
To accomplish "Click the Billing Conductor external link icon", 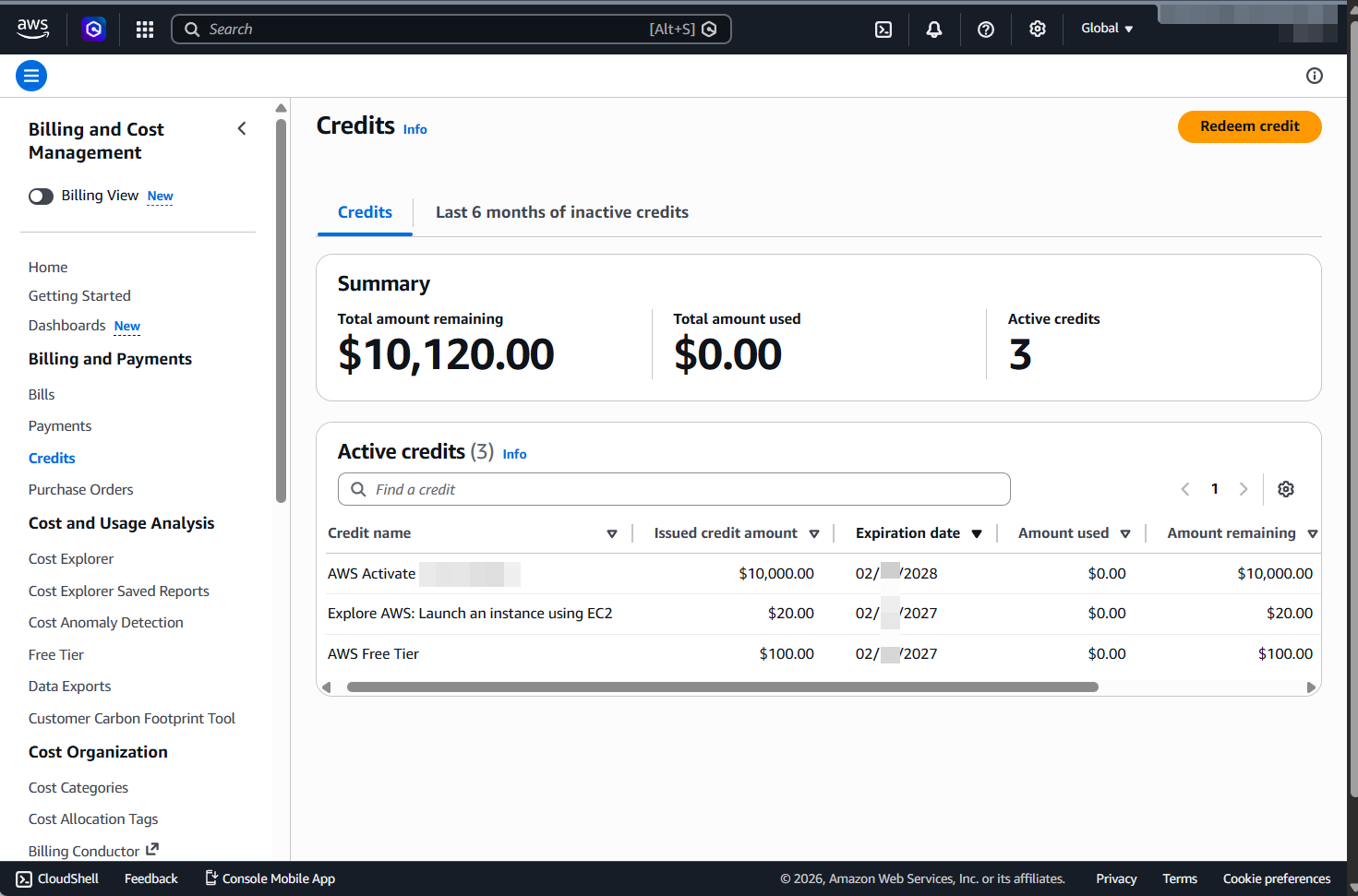I will (x=152, y=849).
